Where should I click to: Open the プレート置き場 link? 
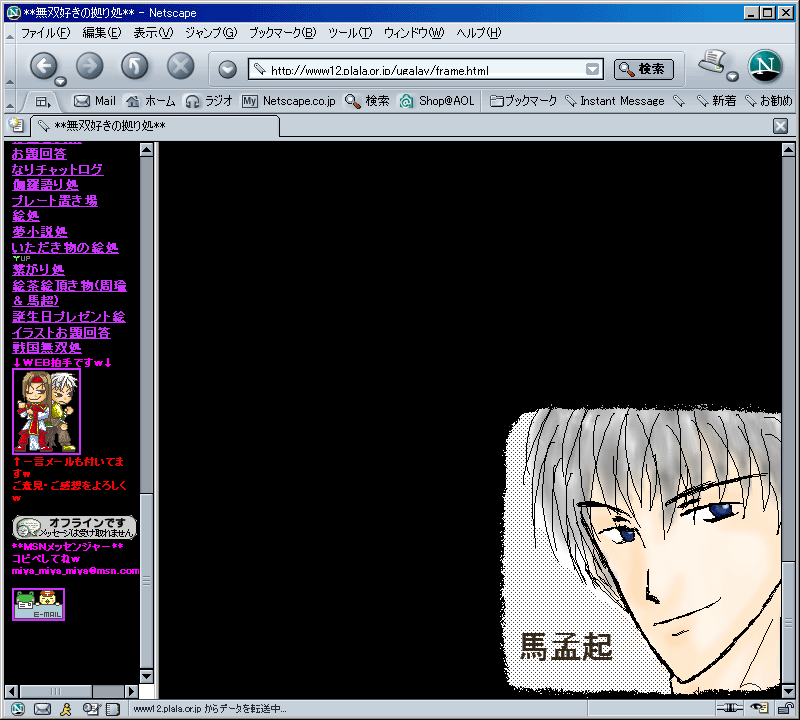55,201
